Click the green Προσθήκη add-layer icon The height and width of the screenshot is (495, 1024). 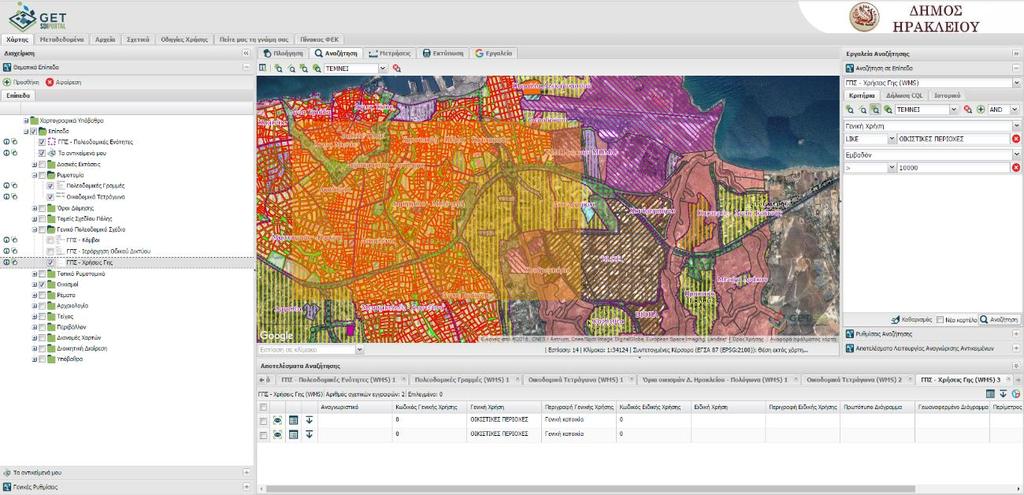(x=7, y=82)
